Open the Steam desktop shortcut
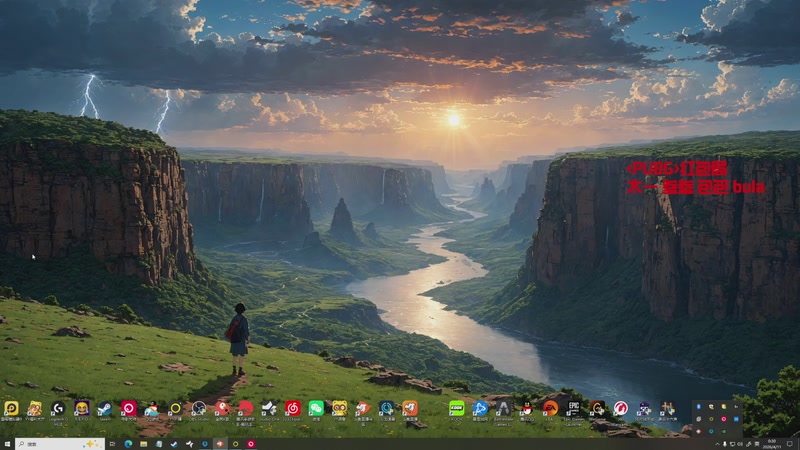 pos(105,408)
